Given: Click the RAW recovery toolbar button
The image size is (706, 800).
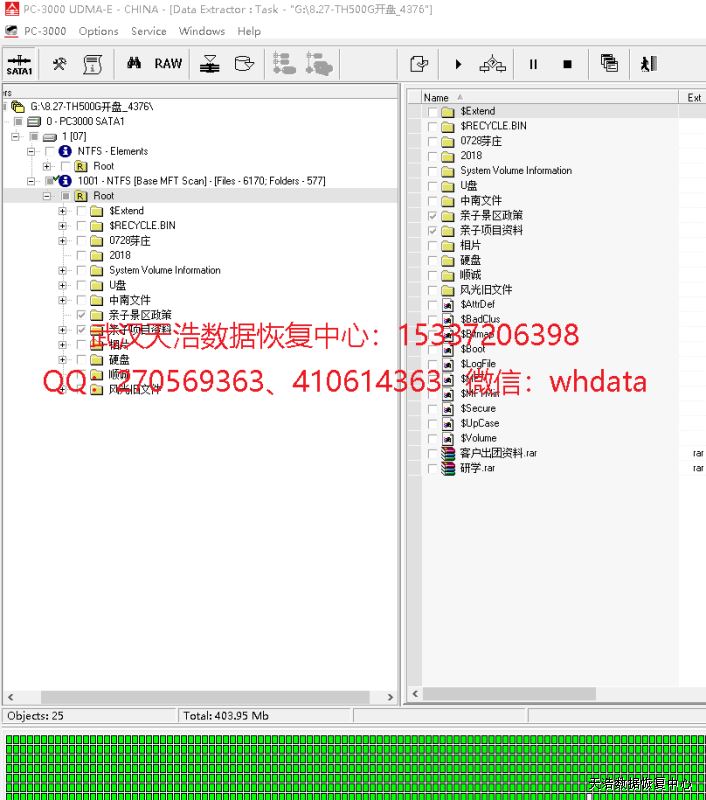Looking at the screenshot, I should [168, 64].
